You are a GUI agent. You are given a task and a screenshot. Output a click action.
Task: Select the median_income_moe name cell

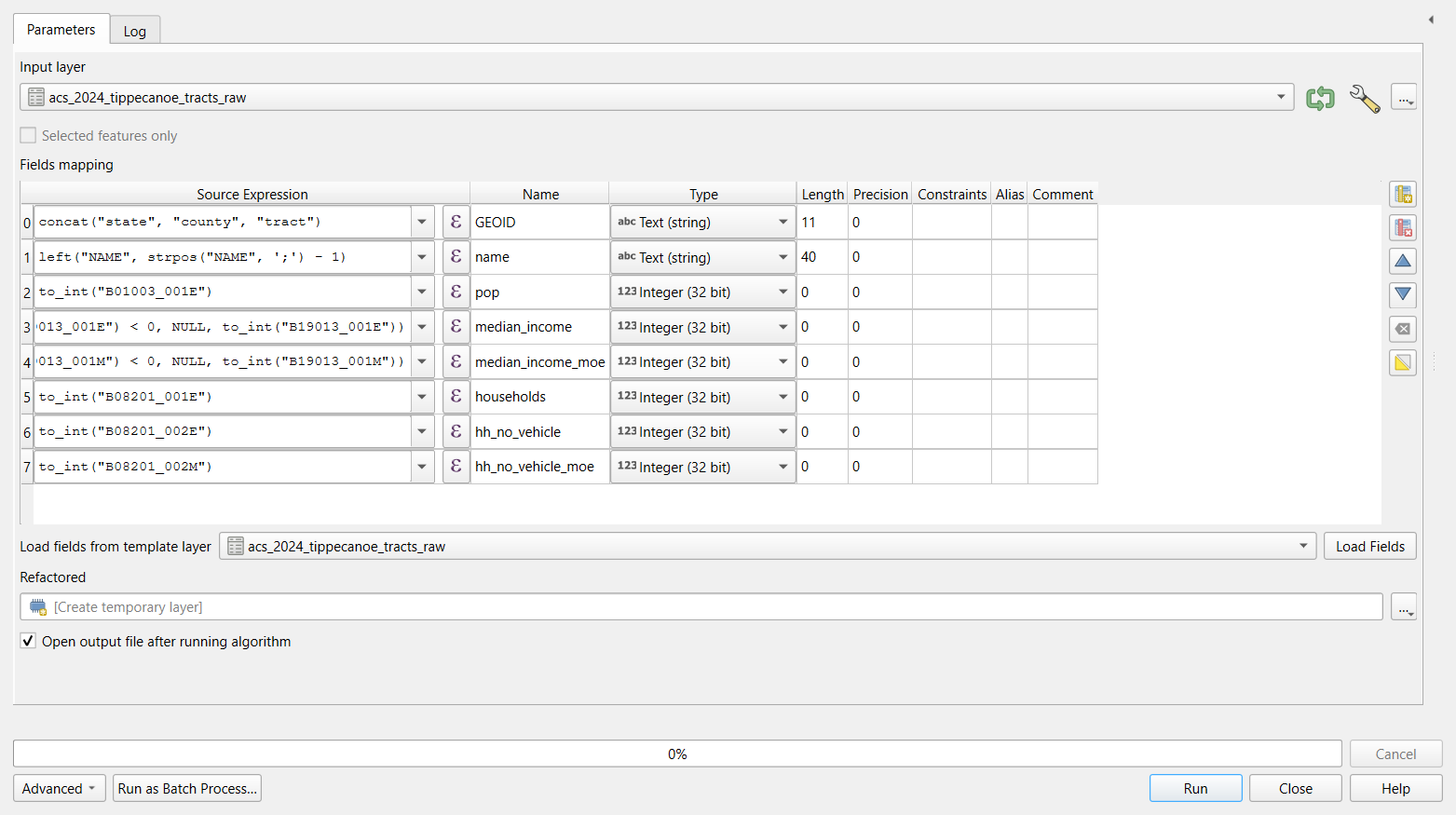click(540, 361)
